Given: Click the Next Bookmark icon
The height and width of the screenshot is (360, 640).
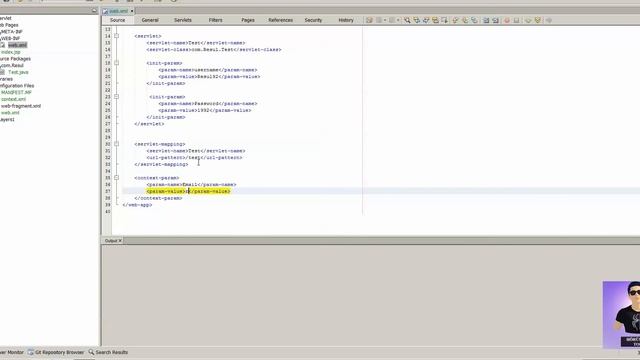Looking at the screenshot, I should pos(465,20).
